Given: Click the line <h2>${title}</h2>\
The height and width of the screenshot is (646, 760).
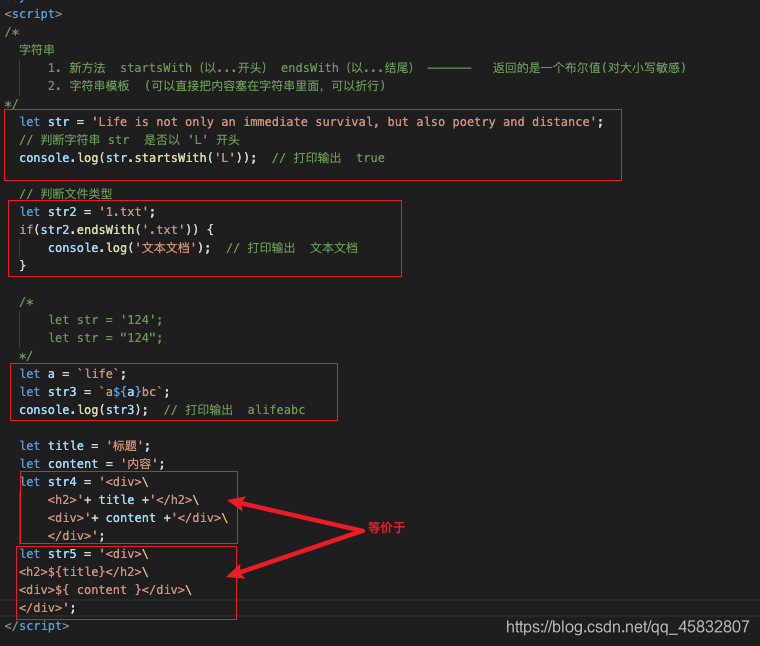Looking at the screenshot, I should point(84,572).
